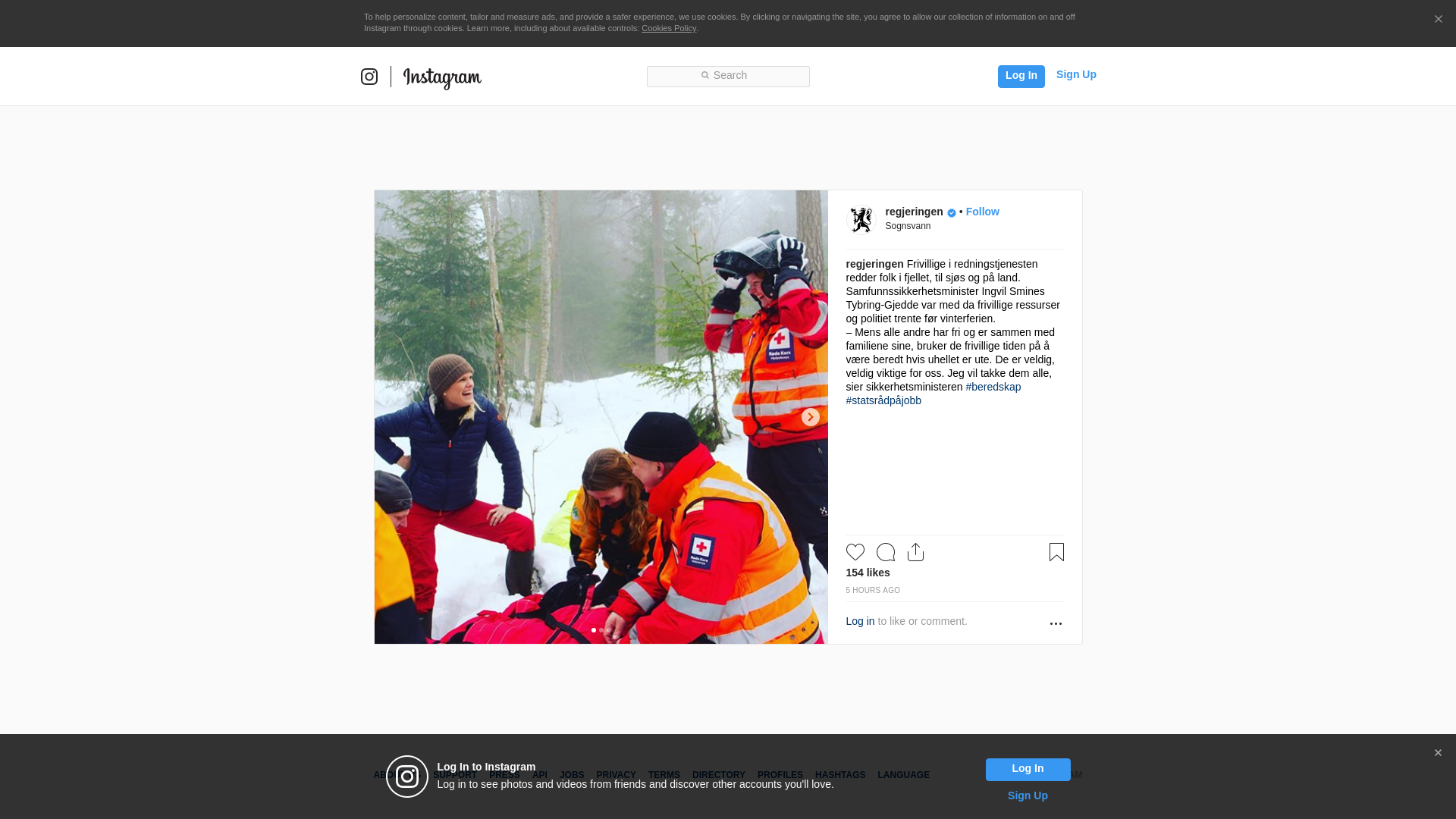Screen dimensions: 1456x819
Task: Open the Cookies Policy link
Action: point(669,28)
